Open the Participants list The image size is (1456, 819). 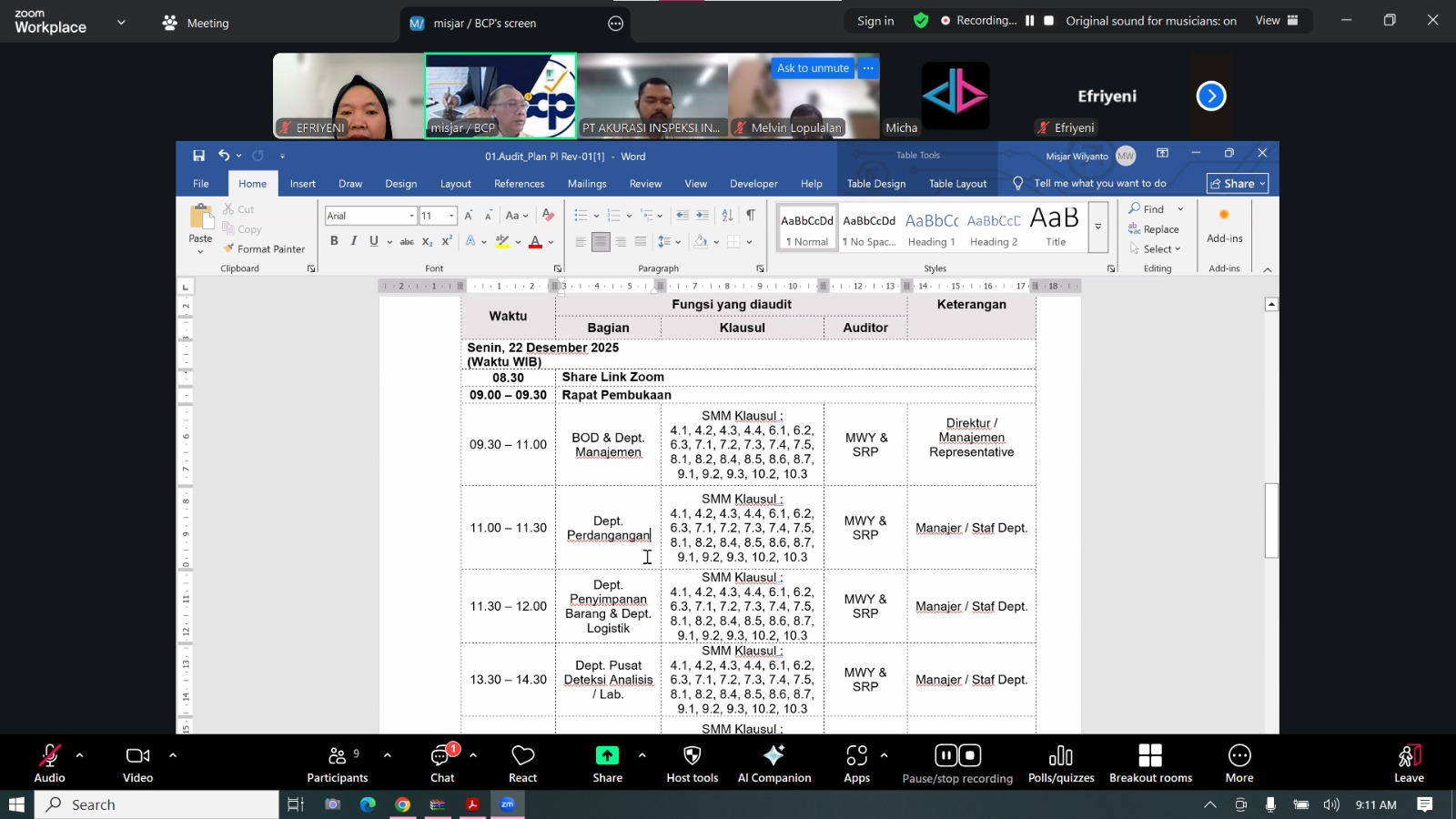(337, 763)
